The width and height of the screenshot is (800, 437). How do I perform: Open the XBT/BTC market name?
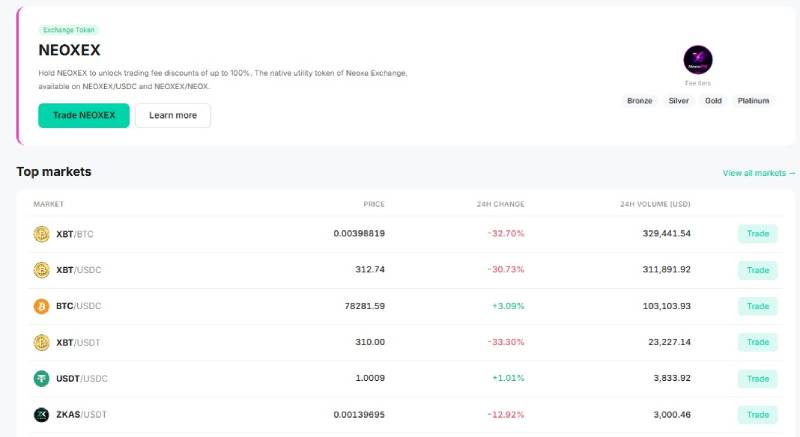pyautogui.click(x=75, y=234)
